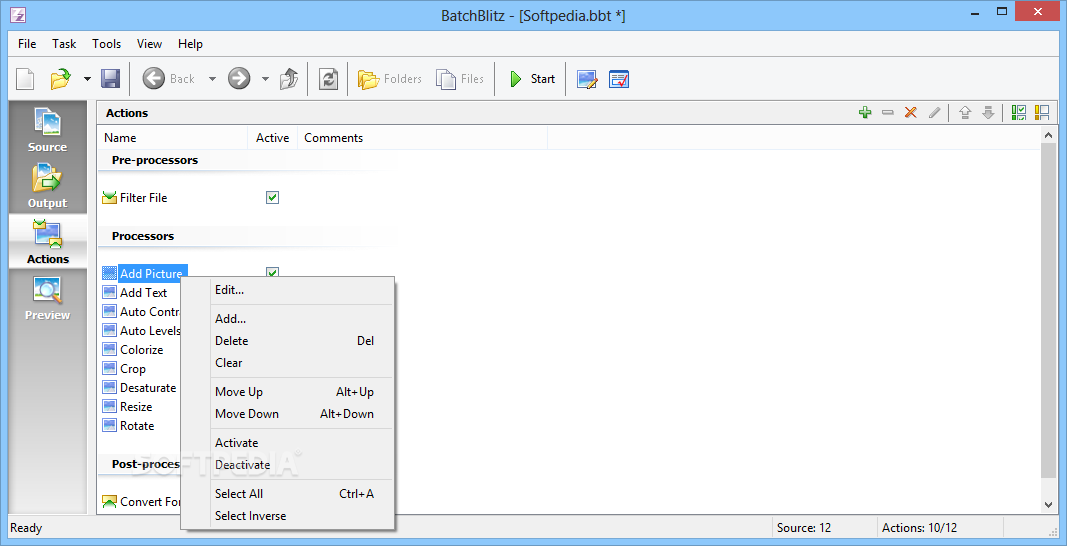Screen dimensions: 1067x546
Task: Edit action with the pencil icon
Action: pos(934,113)
